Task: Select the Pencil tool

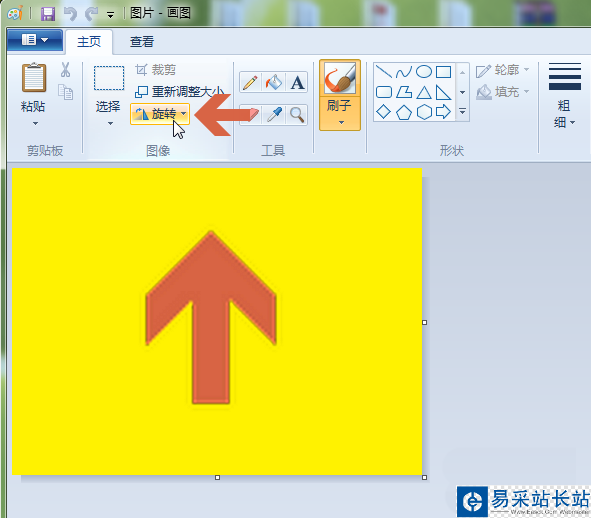Action: point(250,83)
